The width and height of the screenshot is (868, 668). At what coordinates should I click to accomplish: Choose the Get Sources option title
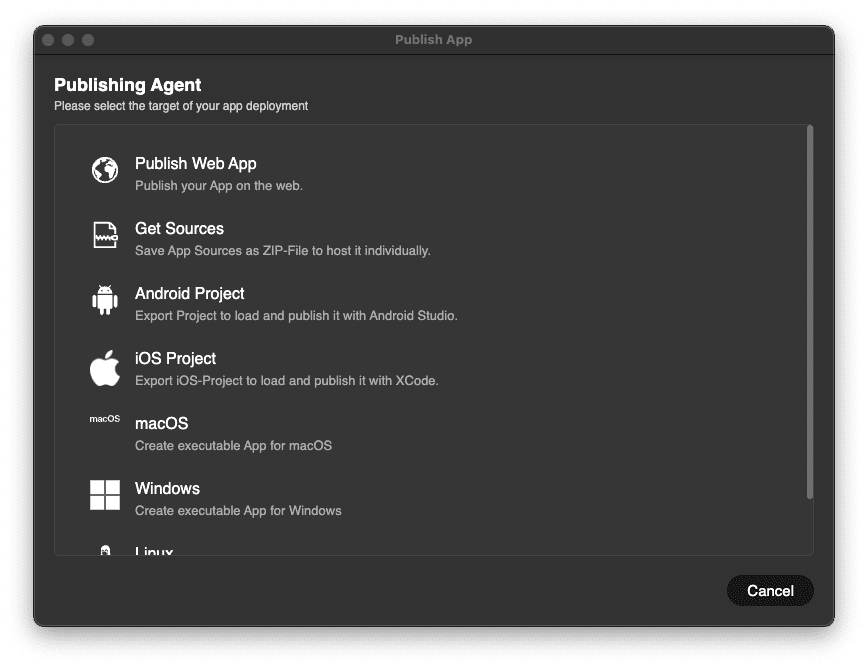(x=179, y=229)
